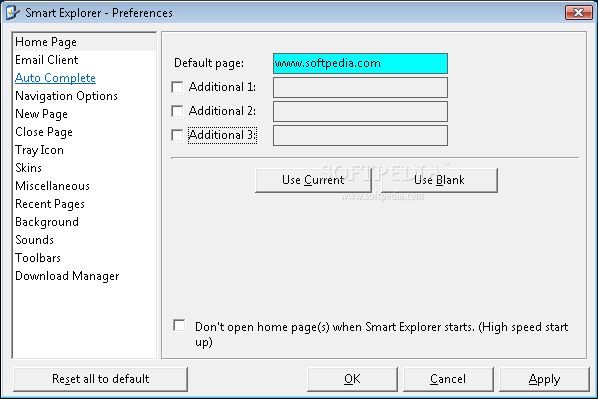Enable the Additional 1 checkbox
598x399 pixels.
tap(177, 87)
